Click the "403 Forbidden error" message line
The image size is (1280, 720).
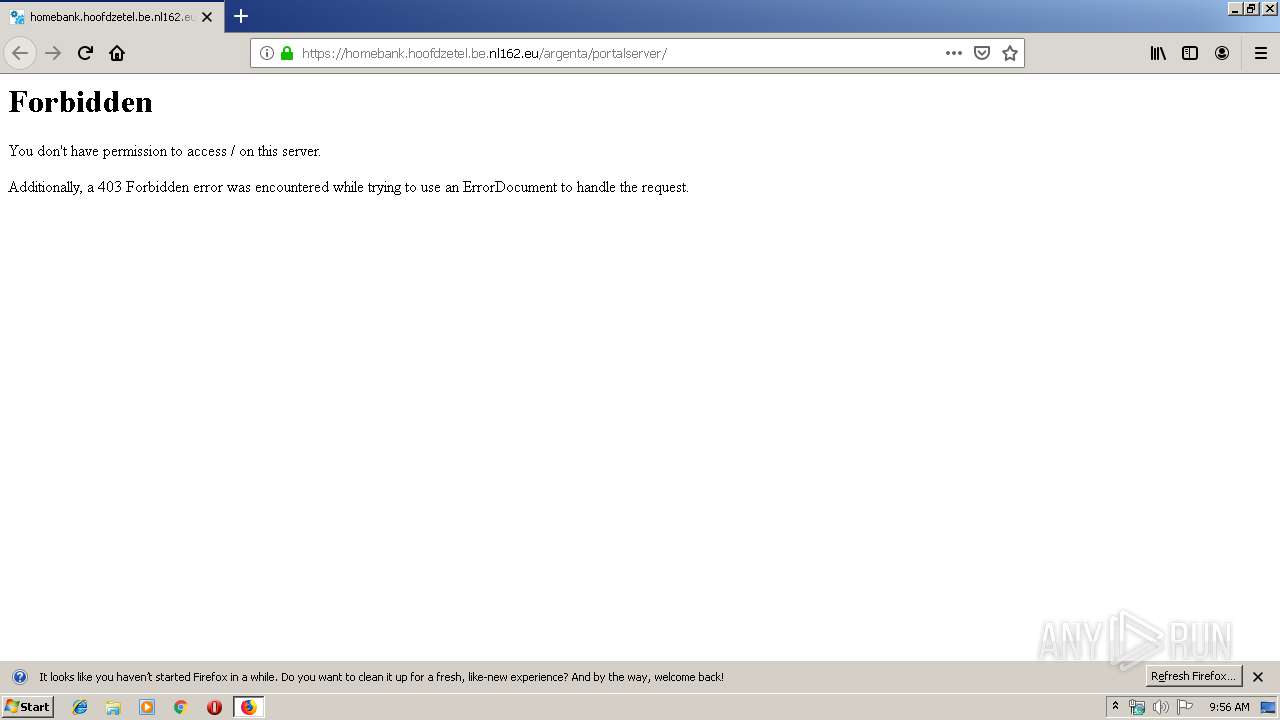(x=348, y=187)
